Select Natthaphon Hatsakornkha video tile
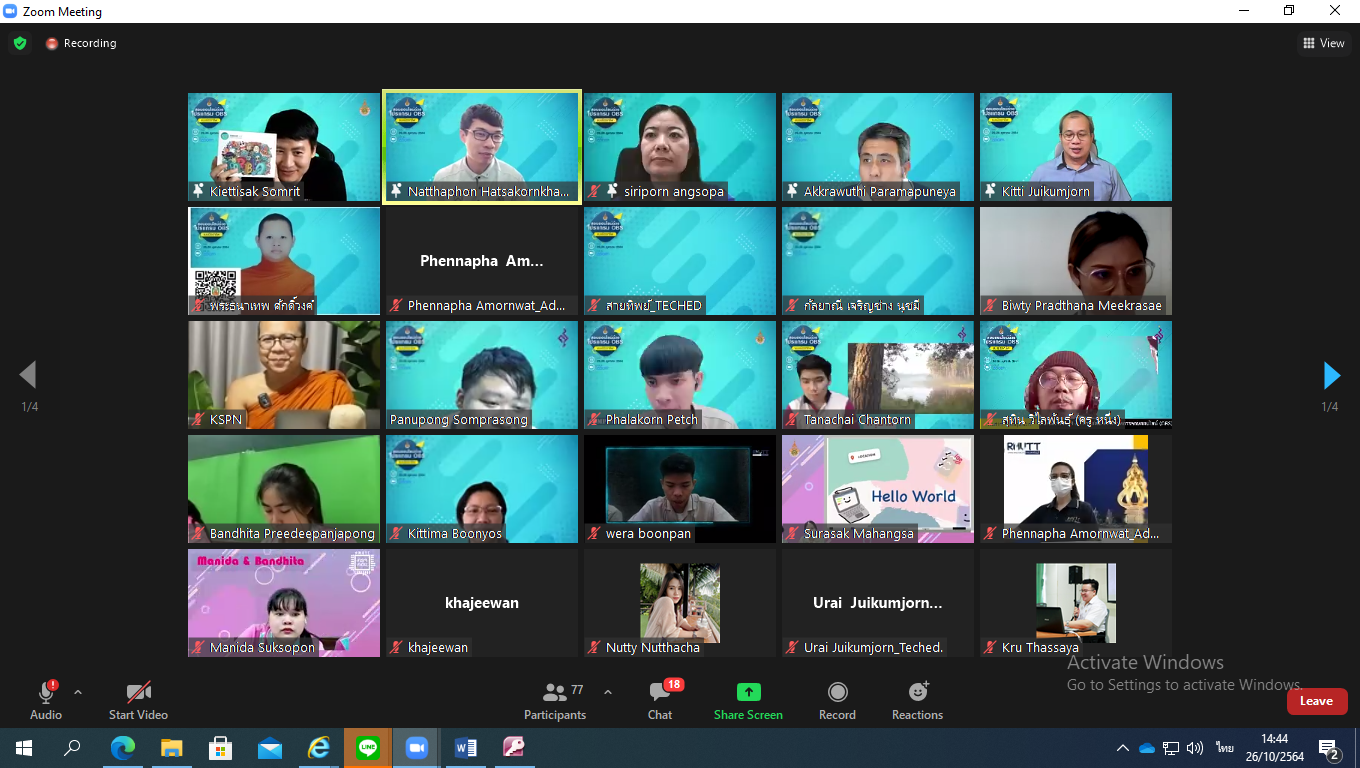Screen dimensions: 1360x768 [482, 147]
